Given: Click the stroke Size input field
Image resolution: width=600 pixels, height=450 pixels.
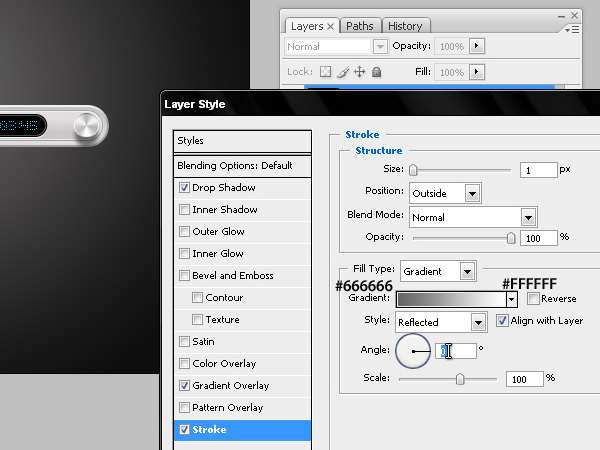Looking at the screenshot, I should point(538,170).
